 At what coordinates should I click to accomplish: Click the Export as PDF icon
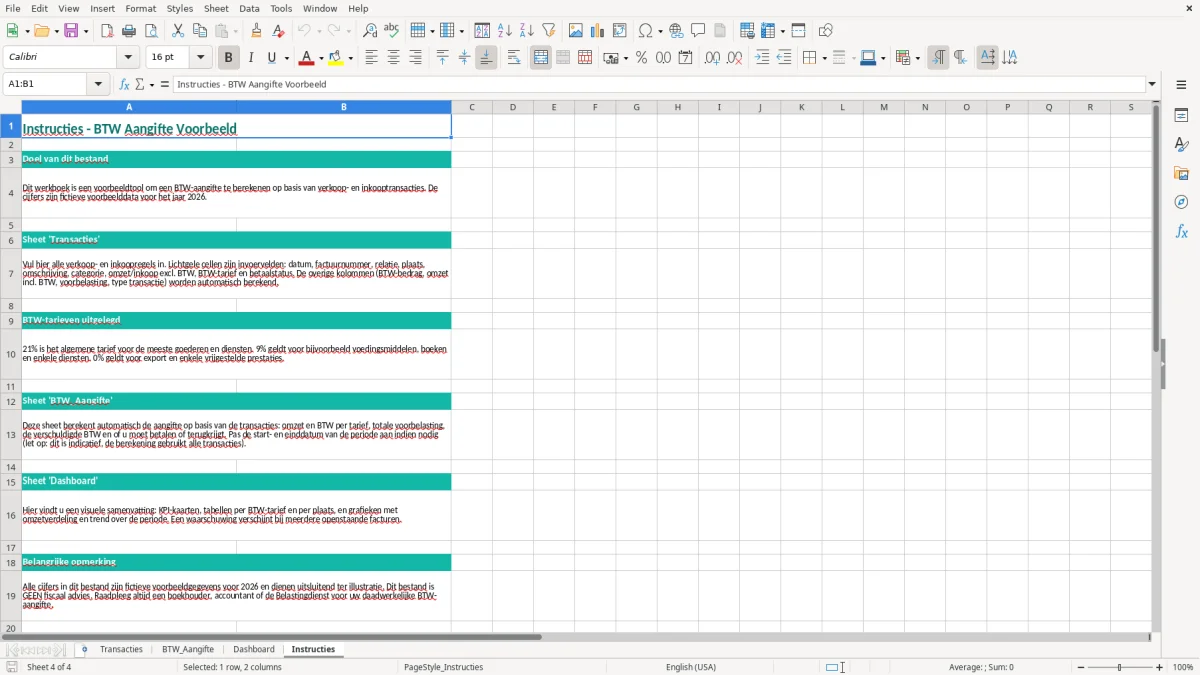(107, 31)
